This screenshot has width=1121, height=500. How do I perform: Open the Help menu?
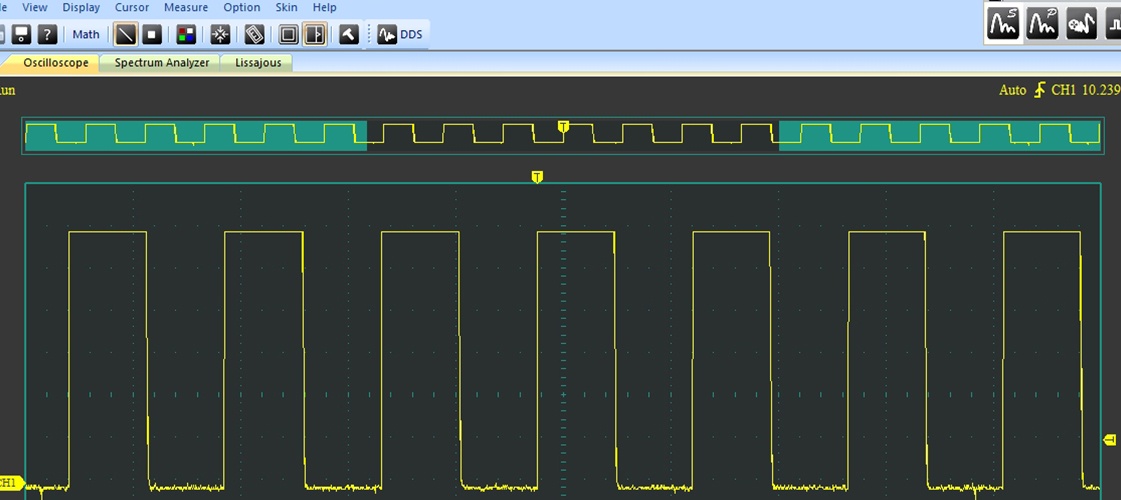click(325, 7)
